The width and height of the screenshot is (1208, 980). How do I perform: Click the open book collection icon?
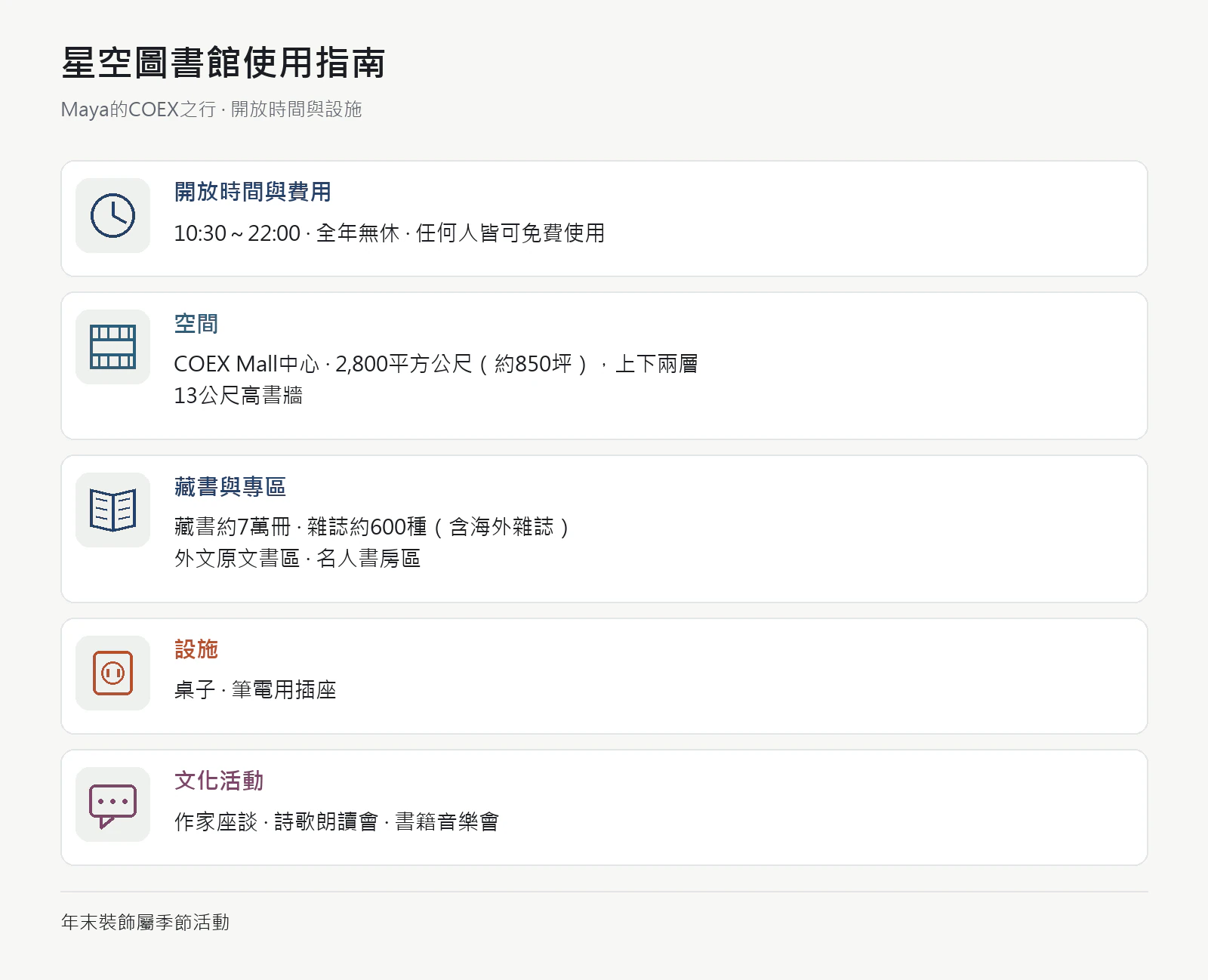(112, 510)
